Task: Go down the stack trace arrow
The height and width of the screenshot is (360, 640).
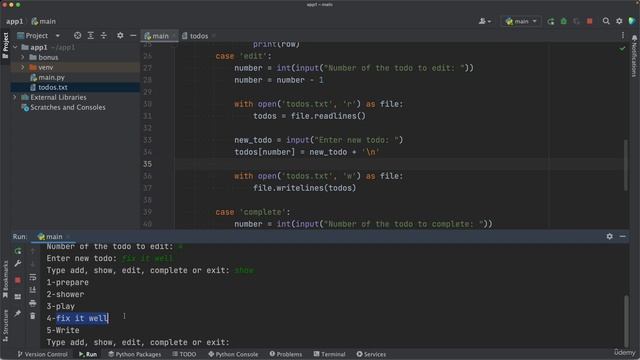Action: (x=33, y=264)
